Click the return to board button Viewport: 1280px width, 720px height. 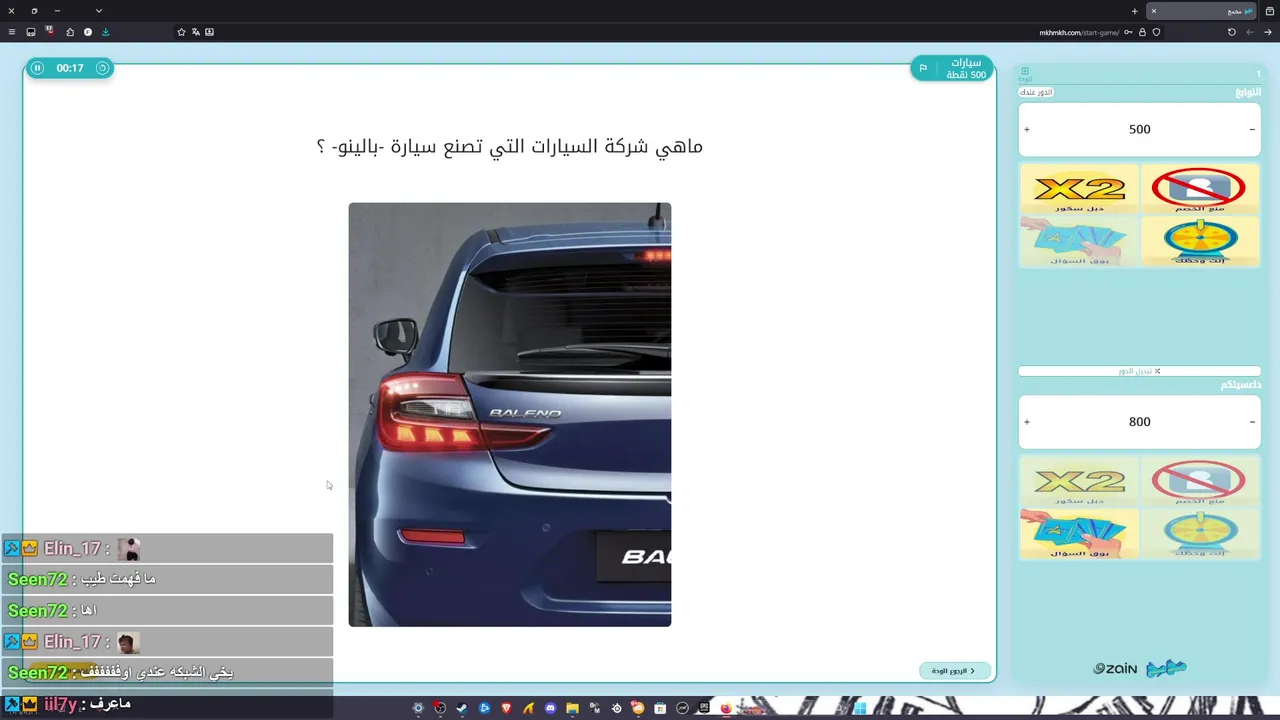tap(954, 671)
